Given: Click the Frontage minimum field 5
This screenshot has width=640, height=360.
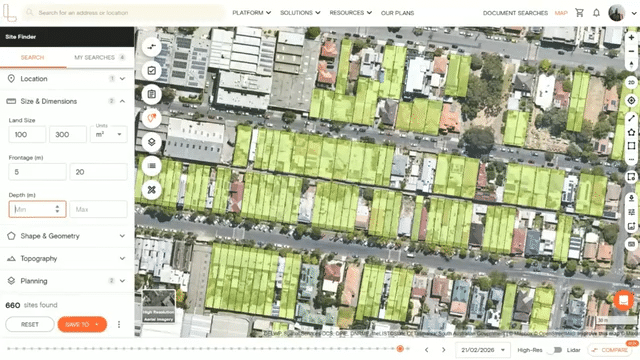Looking at the screenshot, I should pyautogui.click(x=37, y=172).
